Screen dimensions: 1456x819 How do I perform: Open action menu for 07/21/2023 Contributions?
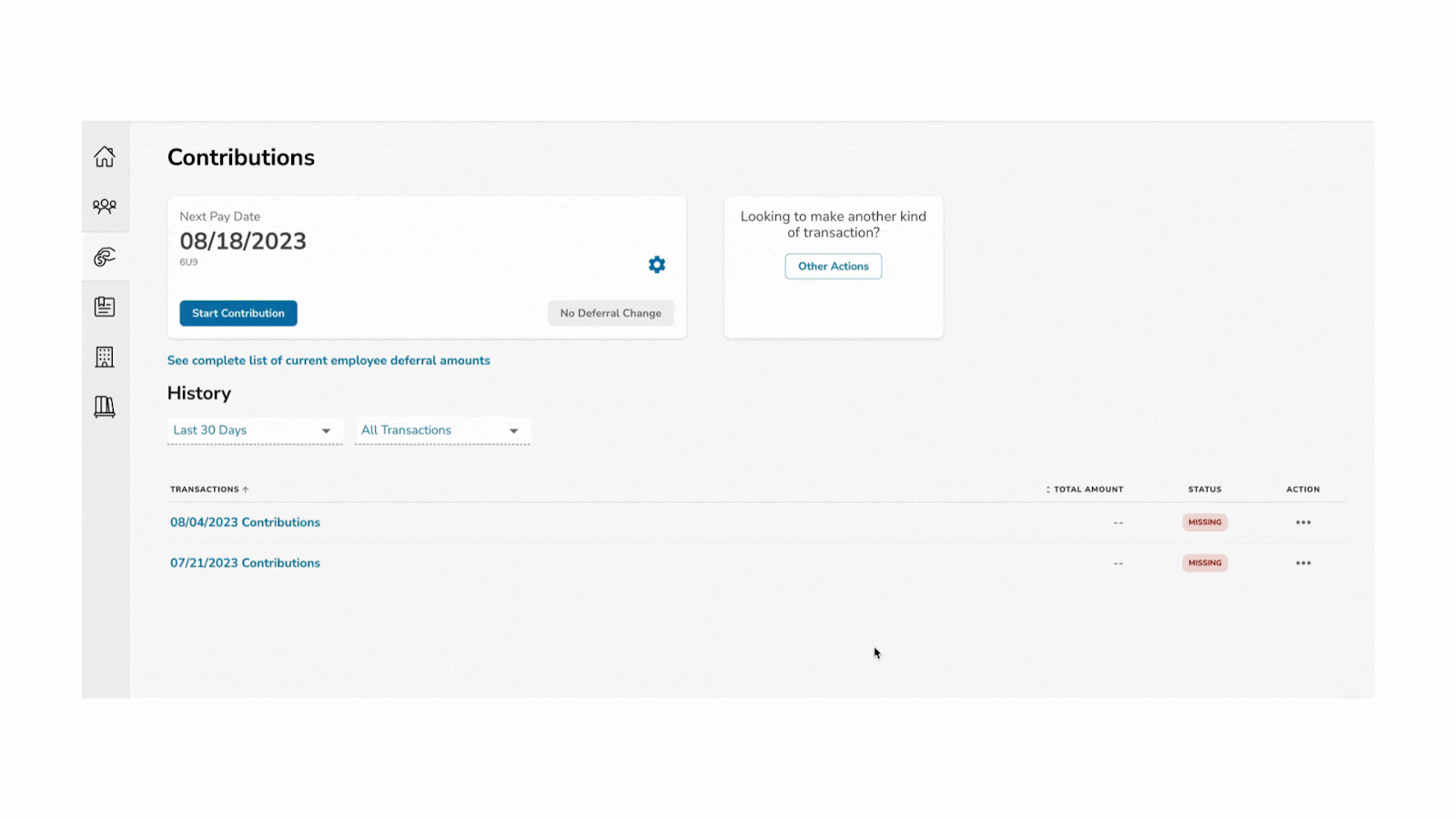[x=1303, y=563]
